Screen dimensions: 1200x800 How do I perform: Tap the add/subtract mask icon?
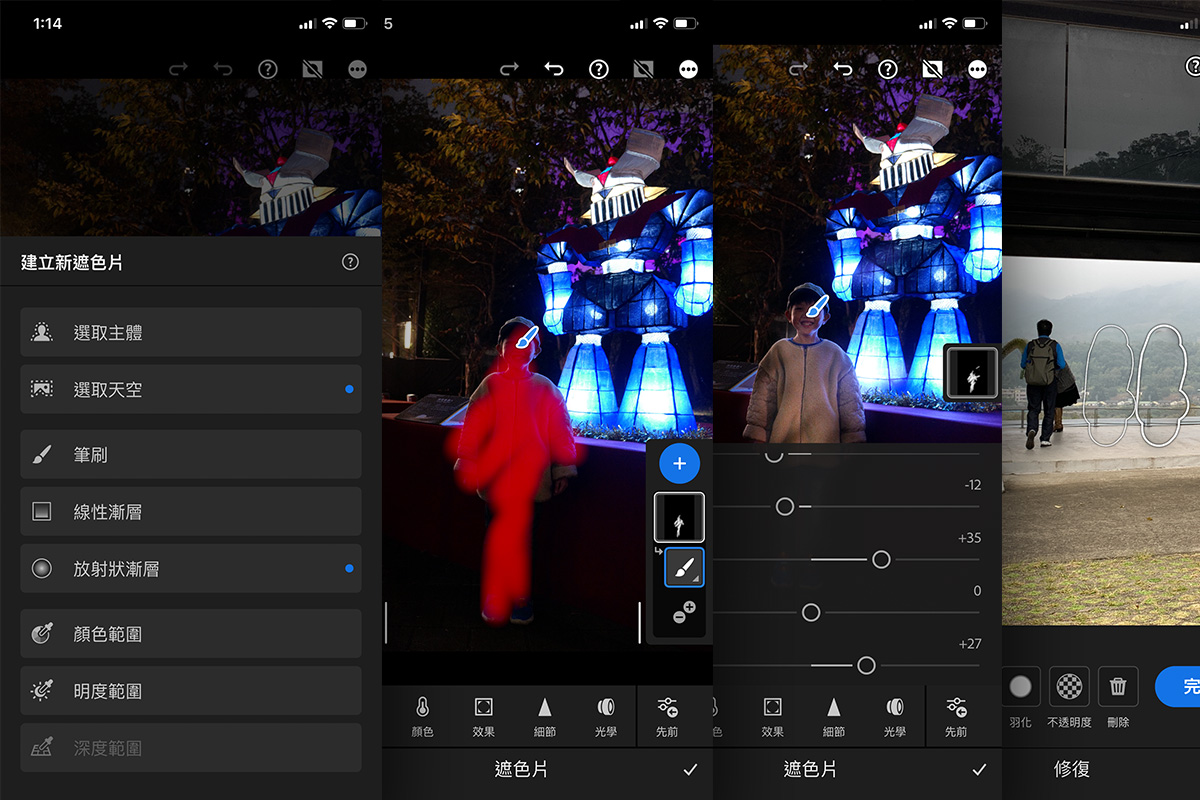coord(682,612)
